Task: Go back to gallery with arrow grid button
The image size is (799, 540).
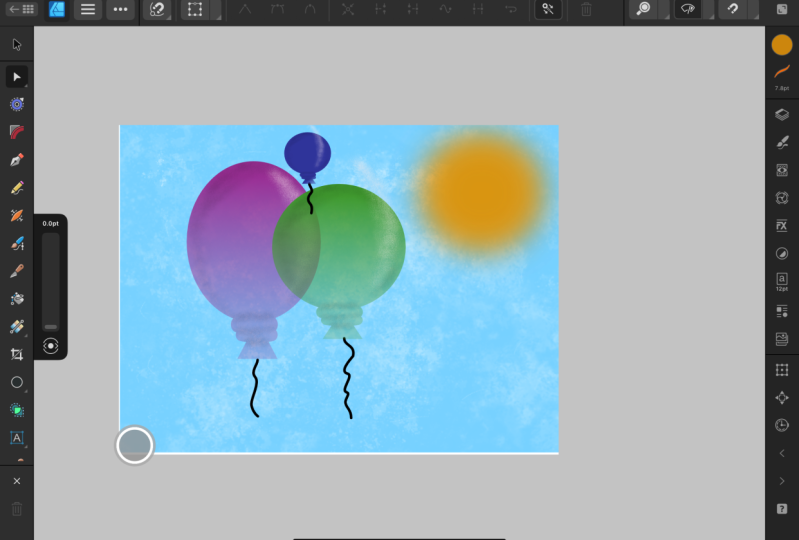Action: [21, 9]
